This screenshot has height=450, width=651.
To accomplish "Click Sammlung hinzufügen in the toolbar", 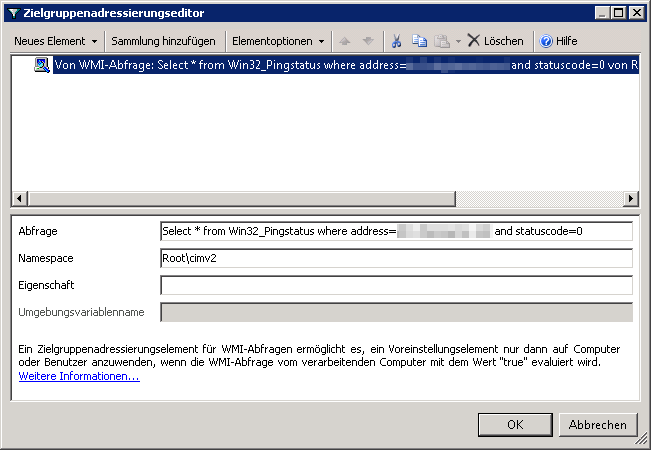I will [x=163, y=41].
